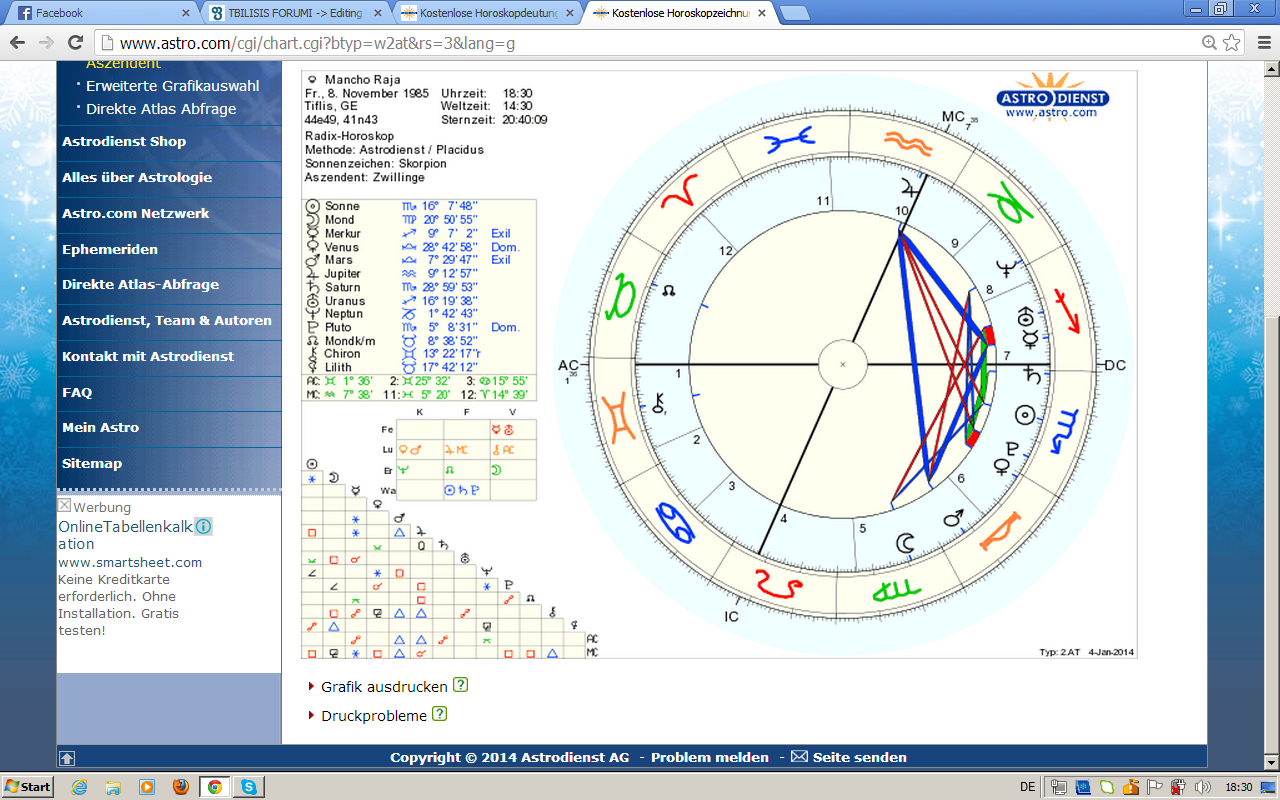Click the up-arrow icon in the footer bar
The width and height of the screenshot is (1280, 800).
pos(67,758)
